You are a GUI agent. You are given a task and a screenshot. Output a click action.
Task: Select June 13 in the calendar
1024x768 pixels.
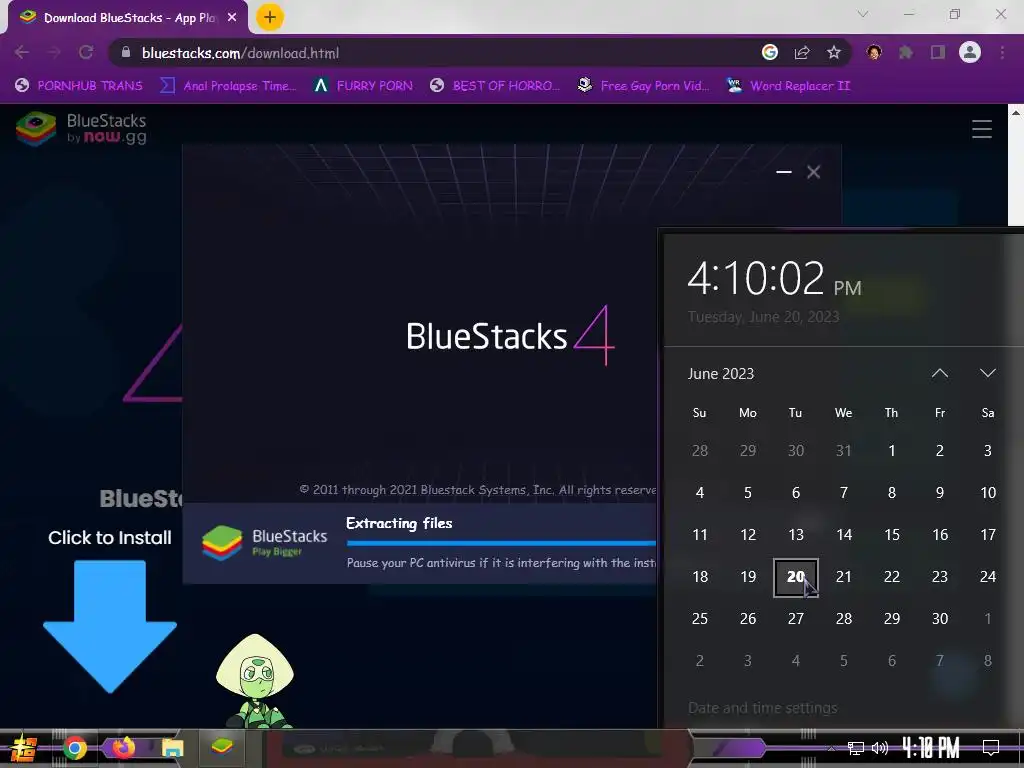[x=795, y=535]
